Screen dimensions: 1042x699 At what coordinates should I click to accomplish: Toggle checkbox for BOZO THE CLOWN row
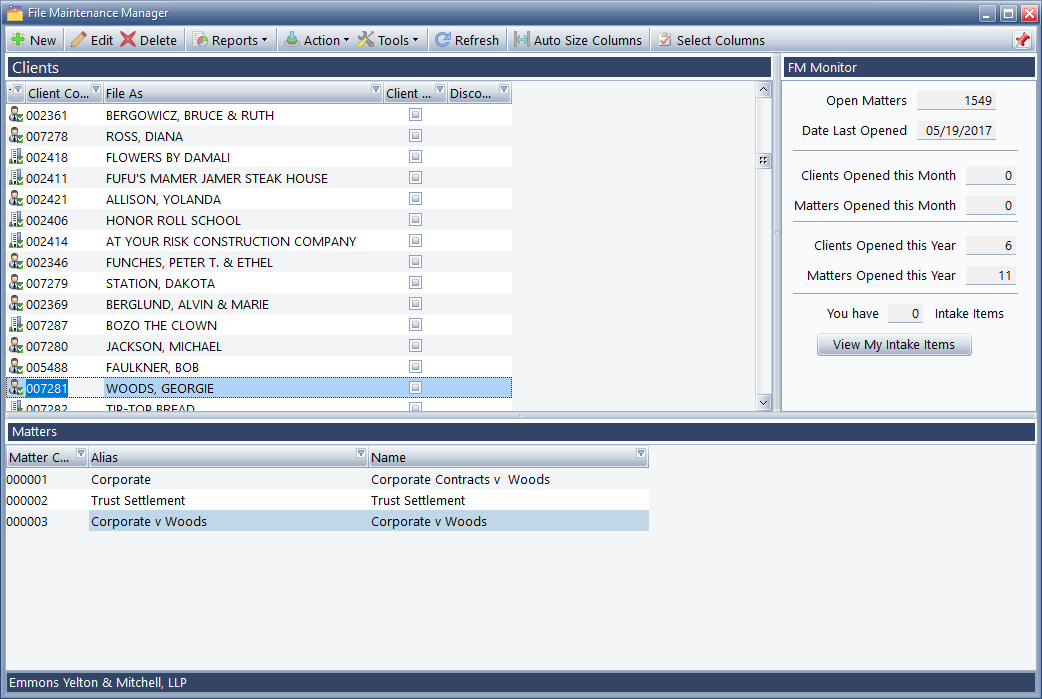[415, 325]
